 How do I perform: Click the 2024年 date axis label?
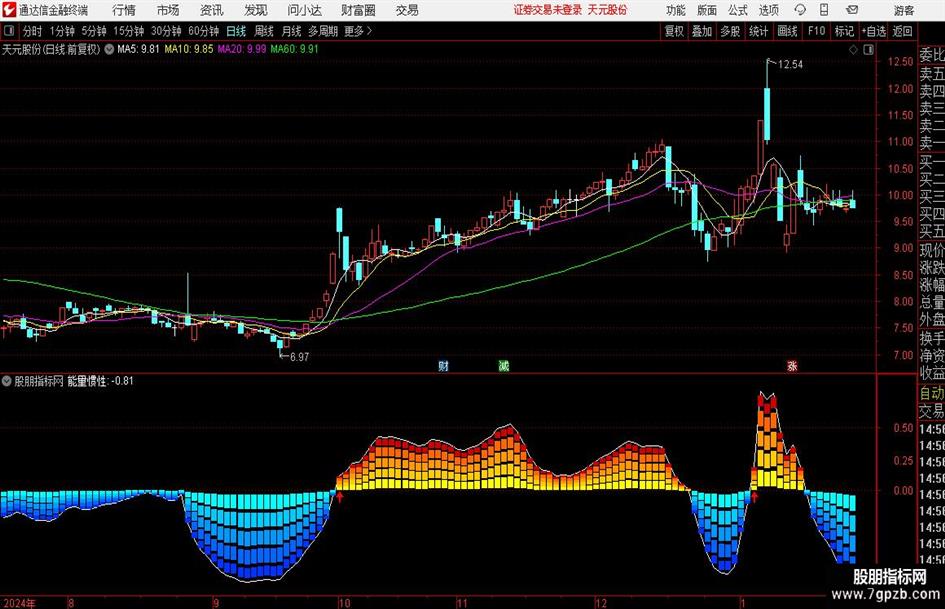coord(19,603)
